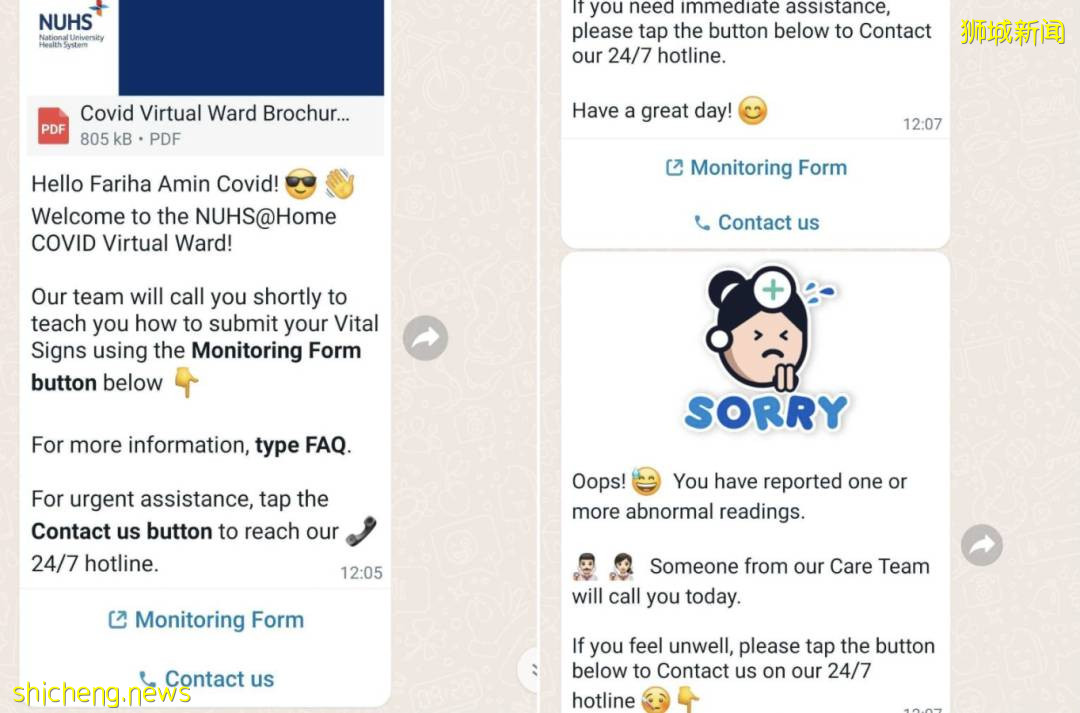Click the Covid Virtual Ward Brochur file name
1080x713 pixels.
(x=215, y=113)
